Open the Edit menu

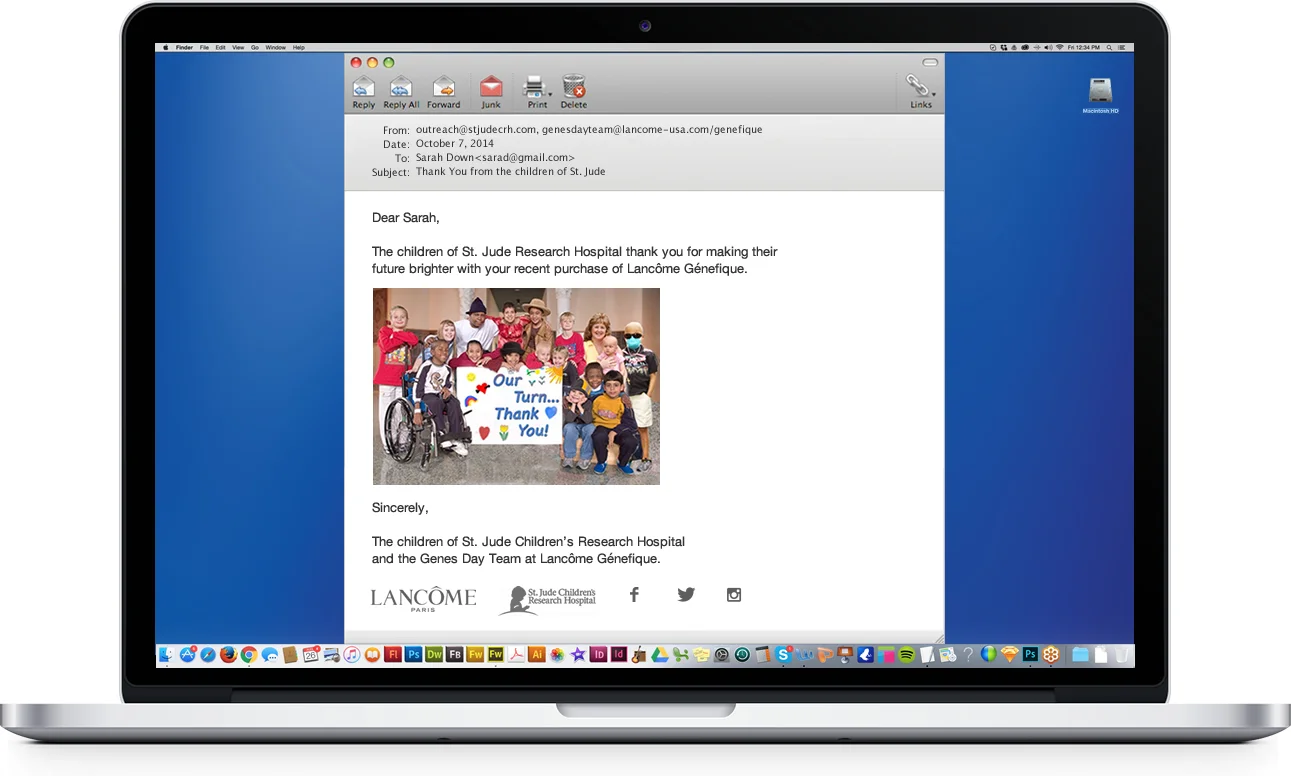221,47
